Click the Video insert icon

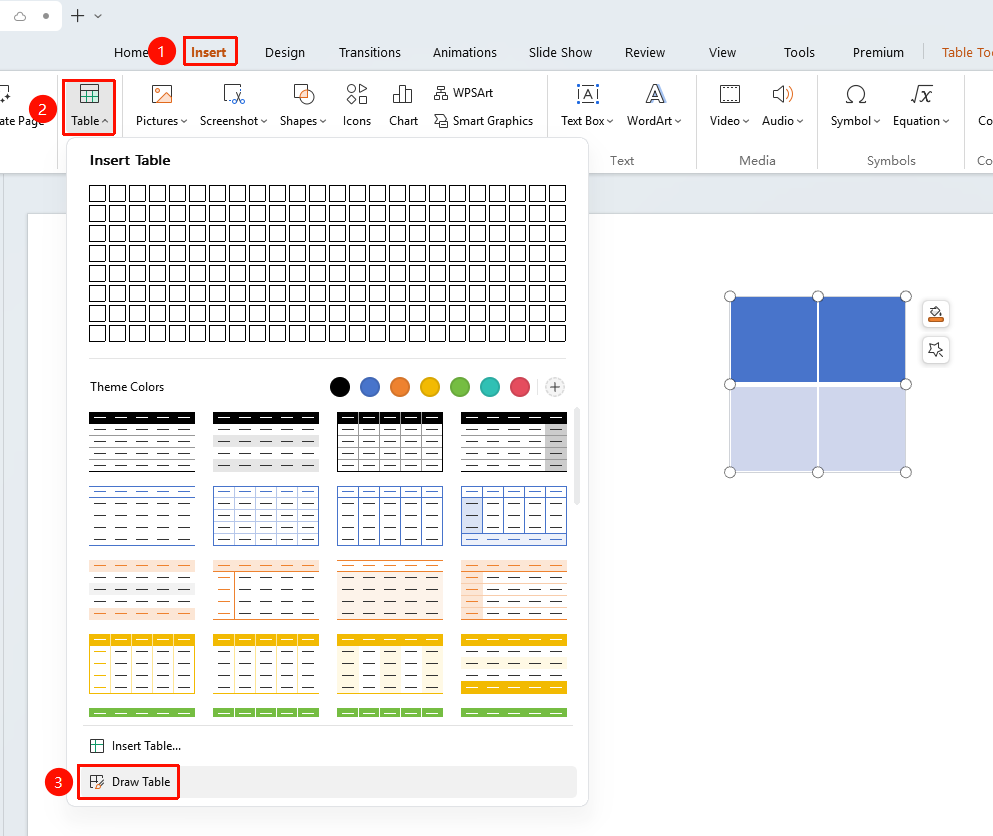730,94
